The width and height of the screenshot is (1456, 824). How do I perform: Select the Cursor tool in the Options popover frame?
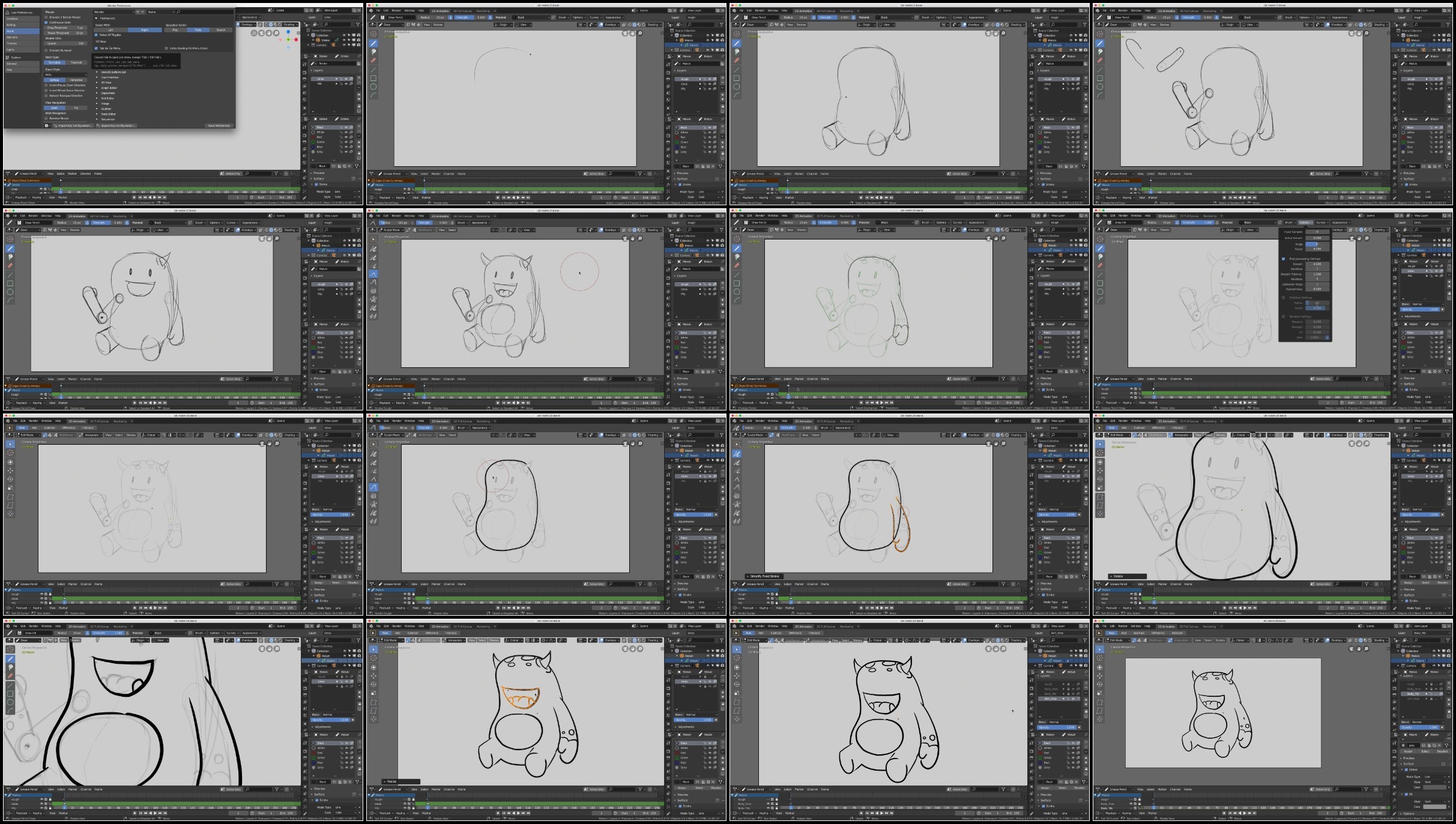click(1100, 239)
